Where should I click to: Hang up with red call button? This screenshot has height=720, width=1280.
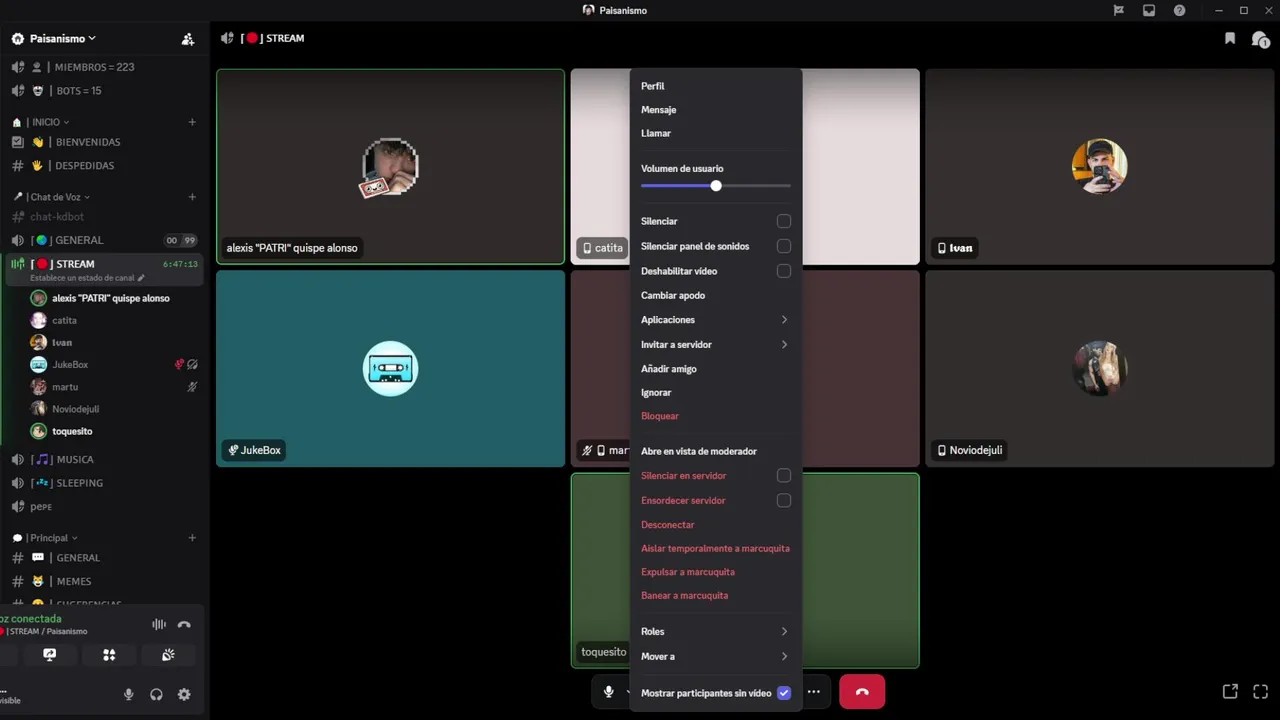(862, 692)
